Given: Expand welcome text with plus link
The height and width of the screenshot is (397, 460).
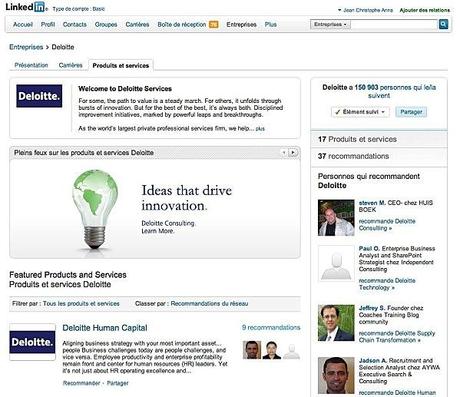Looking at the screenshot, I should [260, 129].
